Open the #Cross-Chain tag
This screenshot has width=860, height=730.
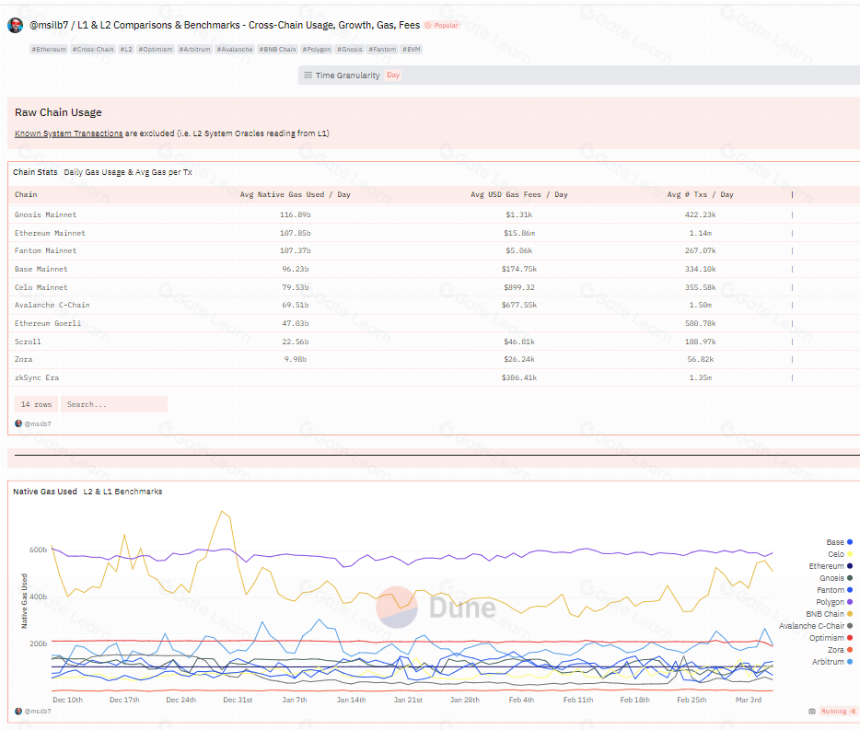point(93,49)
